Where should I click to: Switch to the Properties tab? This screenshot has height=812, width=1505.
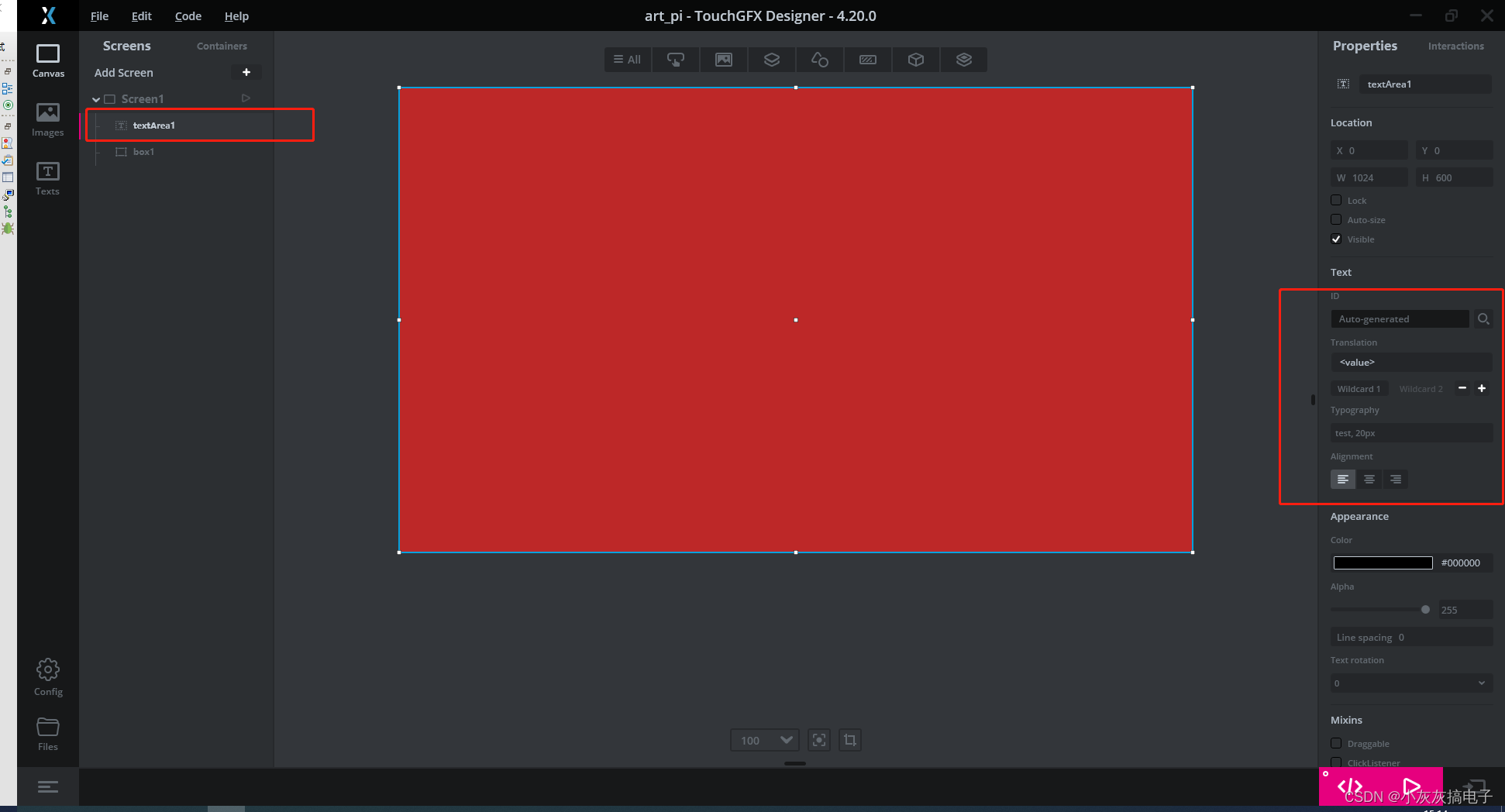tap(1365, 46)
